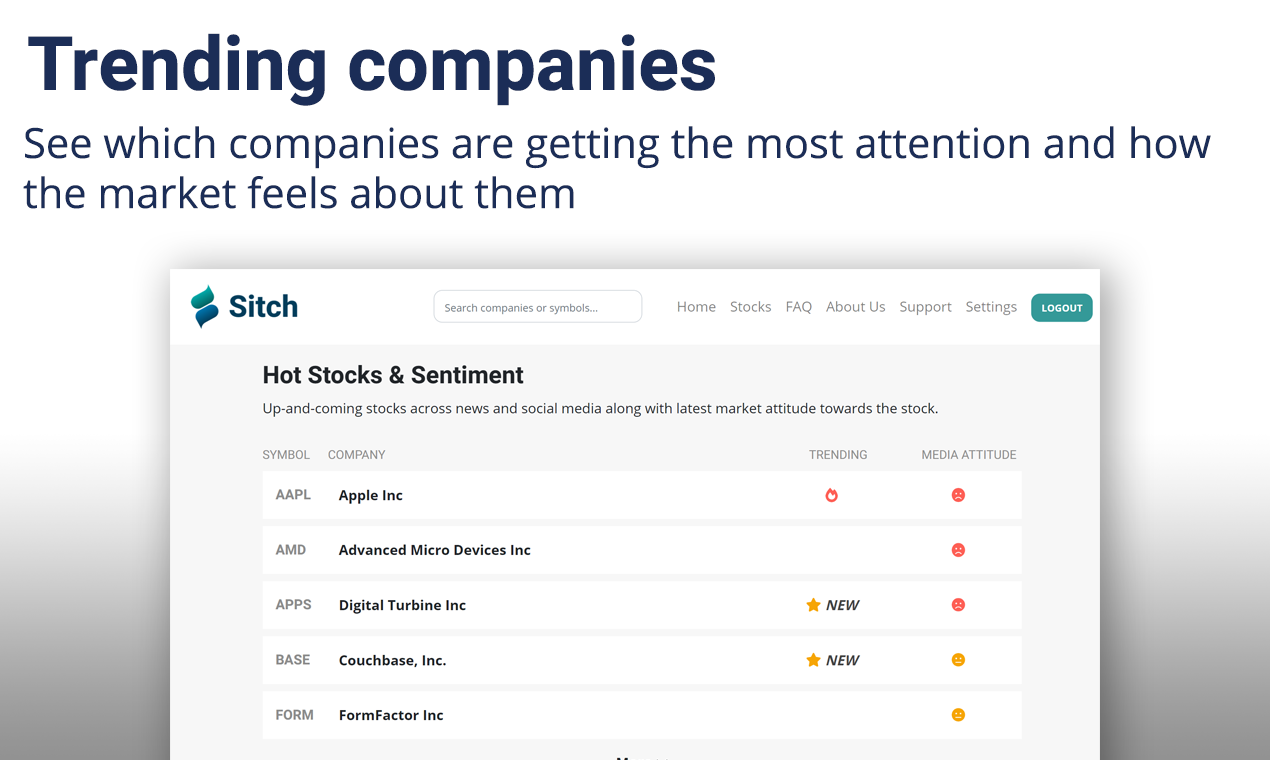Open Settings from the navigation bar

tap(991, 307)
